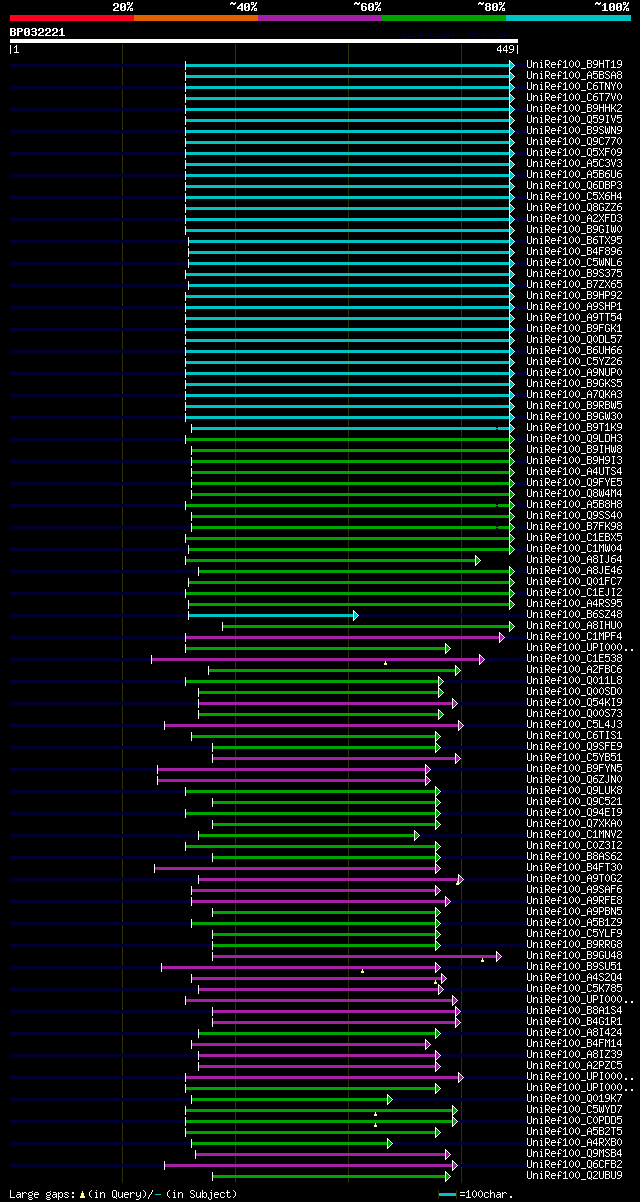Select UniRef100_Q0DL57 label
Viewport: 640px width, 1202px height.
coord(574,339)
